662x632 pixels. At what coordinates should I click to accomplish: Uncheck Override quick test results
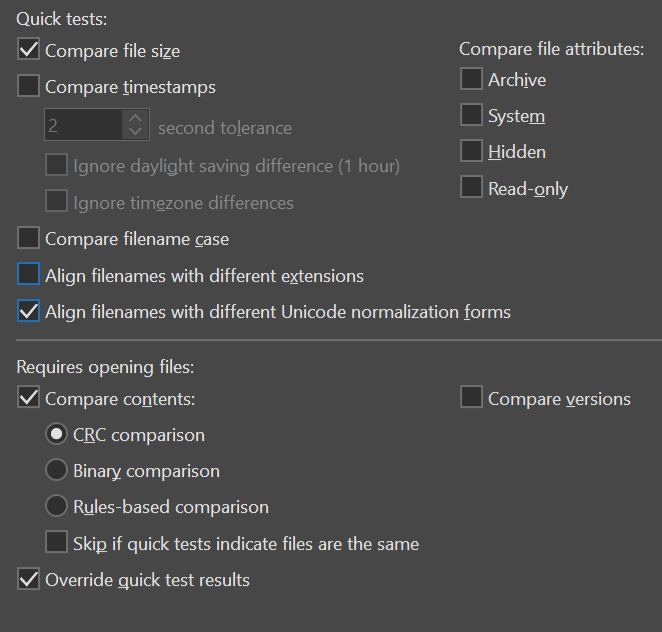[x=29, y=579]
